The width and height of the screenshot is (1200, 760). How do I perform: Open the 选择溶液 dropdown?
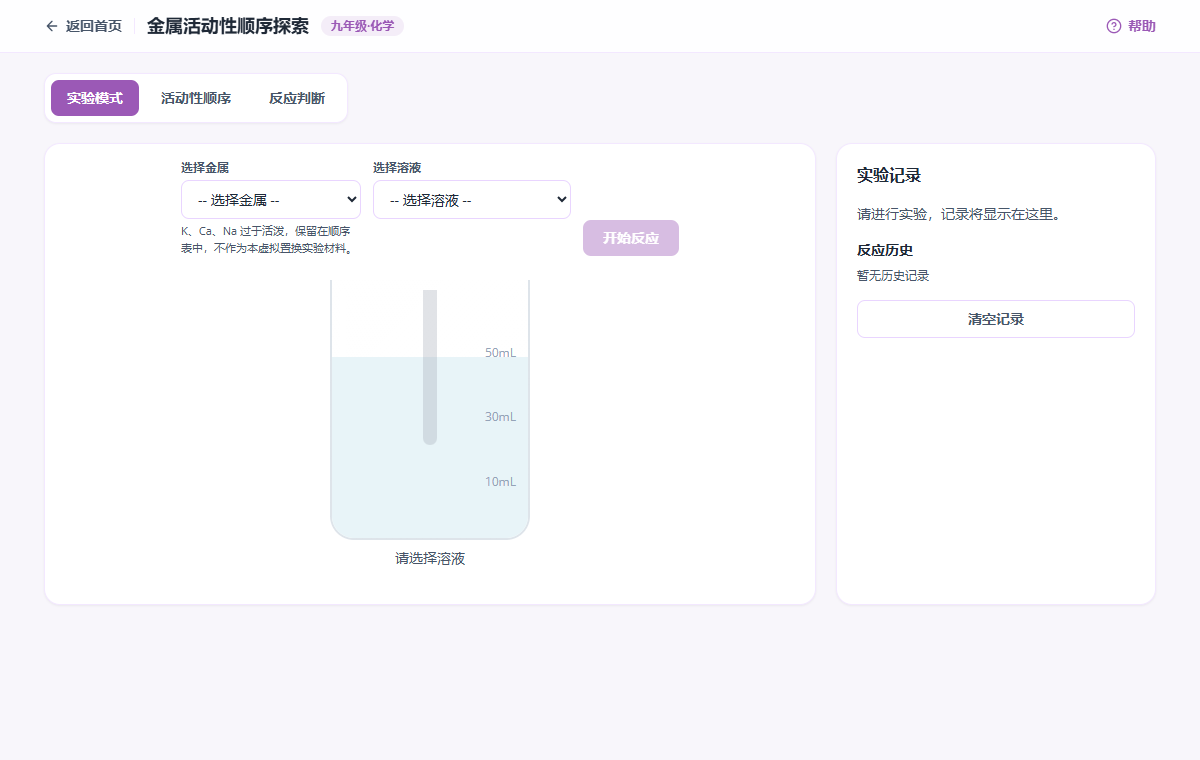[x=472, y=200]
